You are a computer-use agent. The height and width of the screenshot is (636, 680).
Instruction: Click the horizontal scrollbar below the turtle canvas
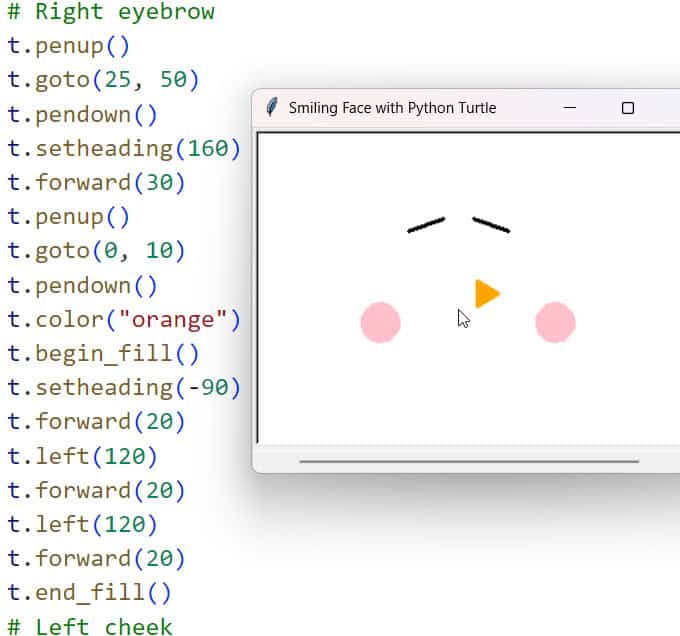(x=468, y=461)
